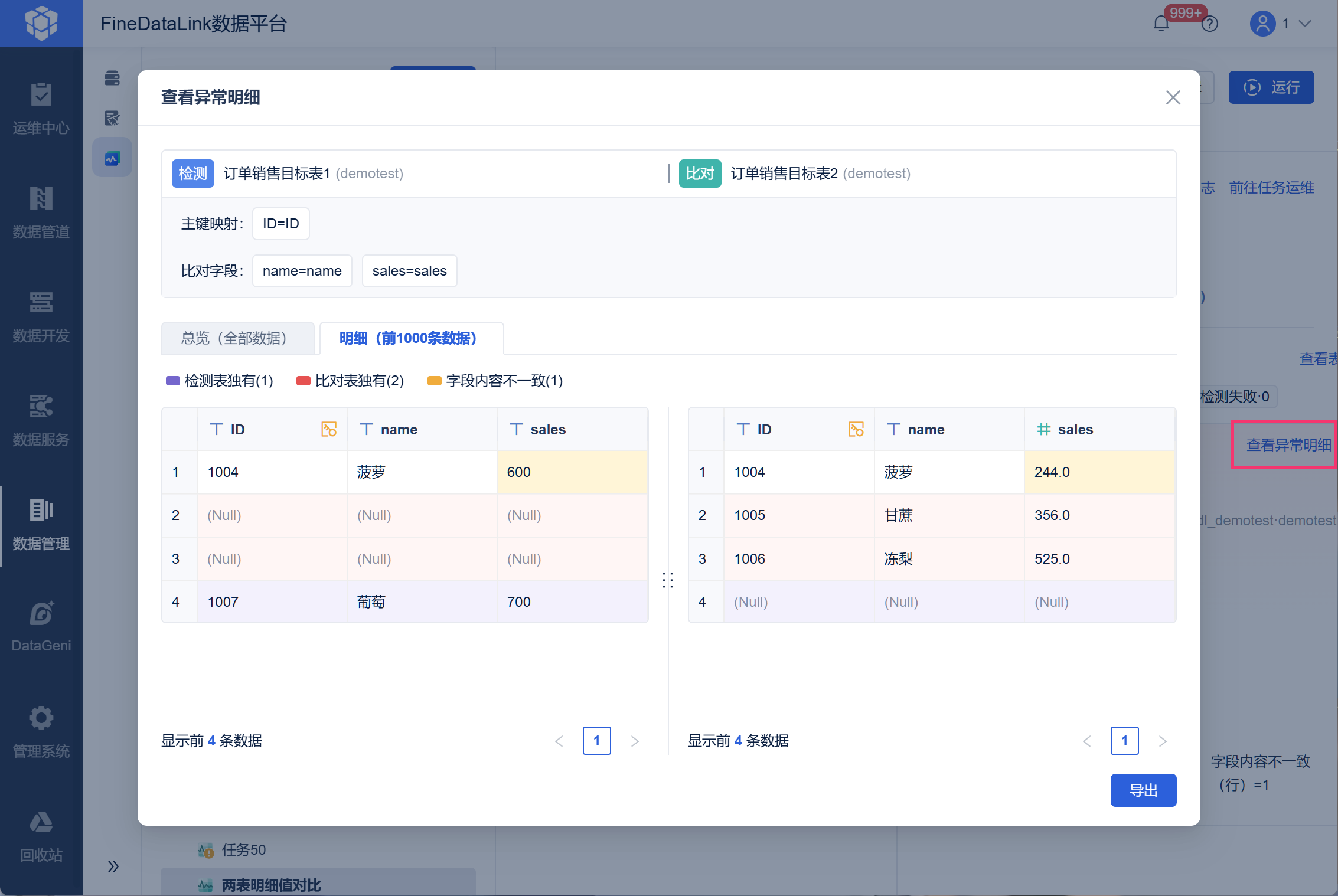Go to next page in left table
The height and width of the screenshot is (896, 1338).
(635, 741)
